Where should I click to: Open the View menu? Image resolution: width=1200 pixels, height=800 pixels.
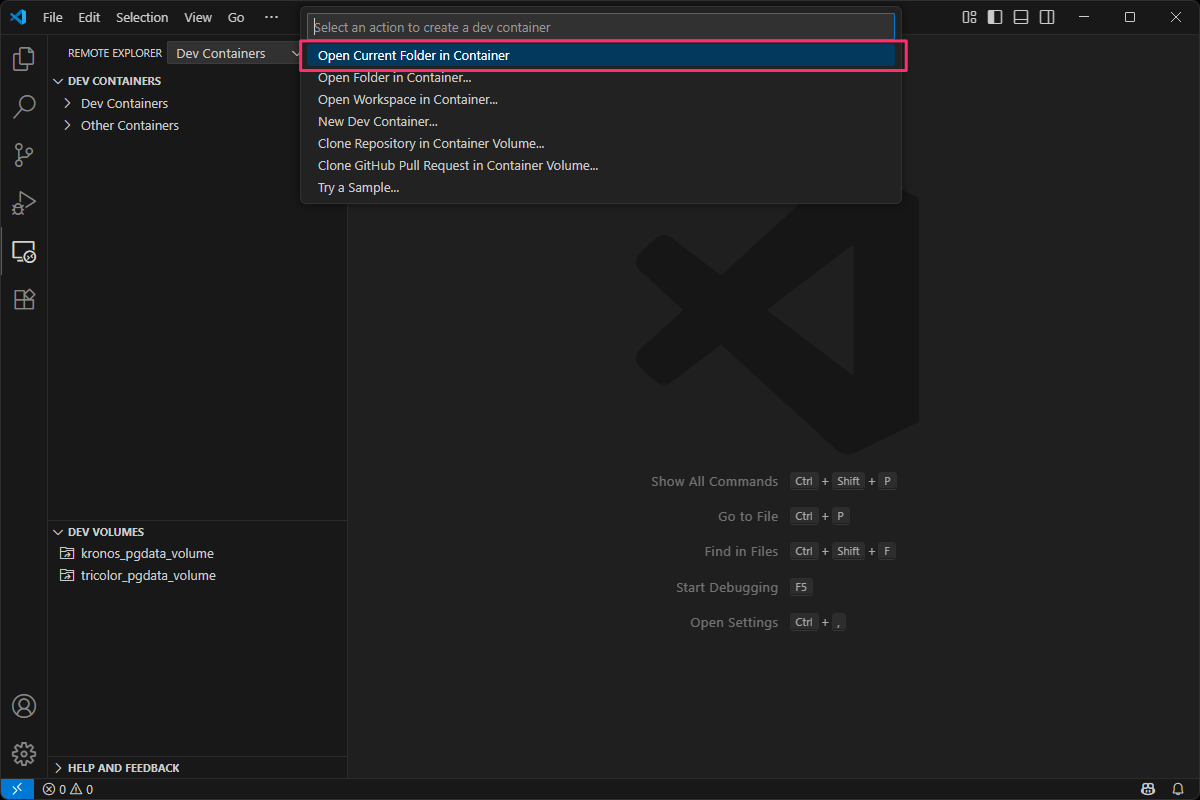[x=198, y=17]
